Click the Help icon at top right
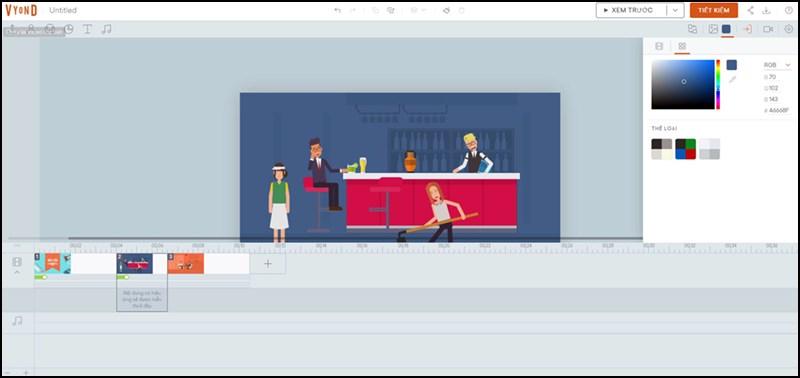 [x=788, y=10]
